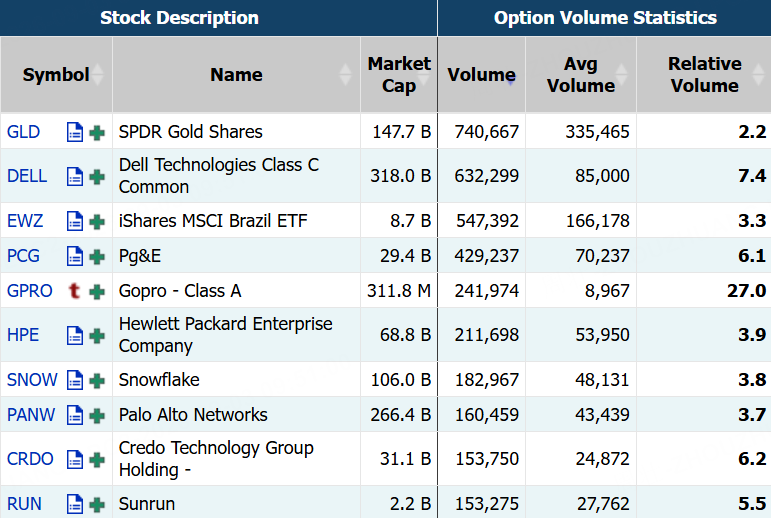Add HPE using the green plus icon

pos(97,336)
